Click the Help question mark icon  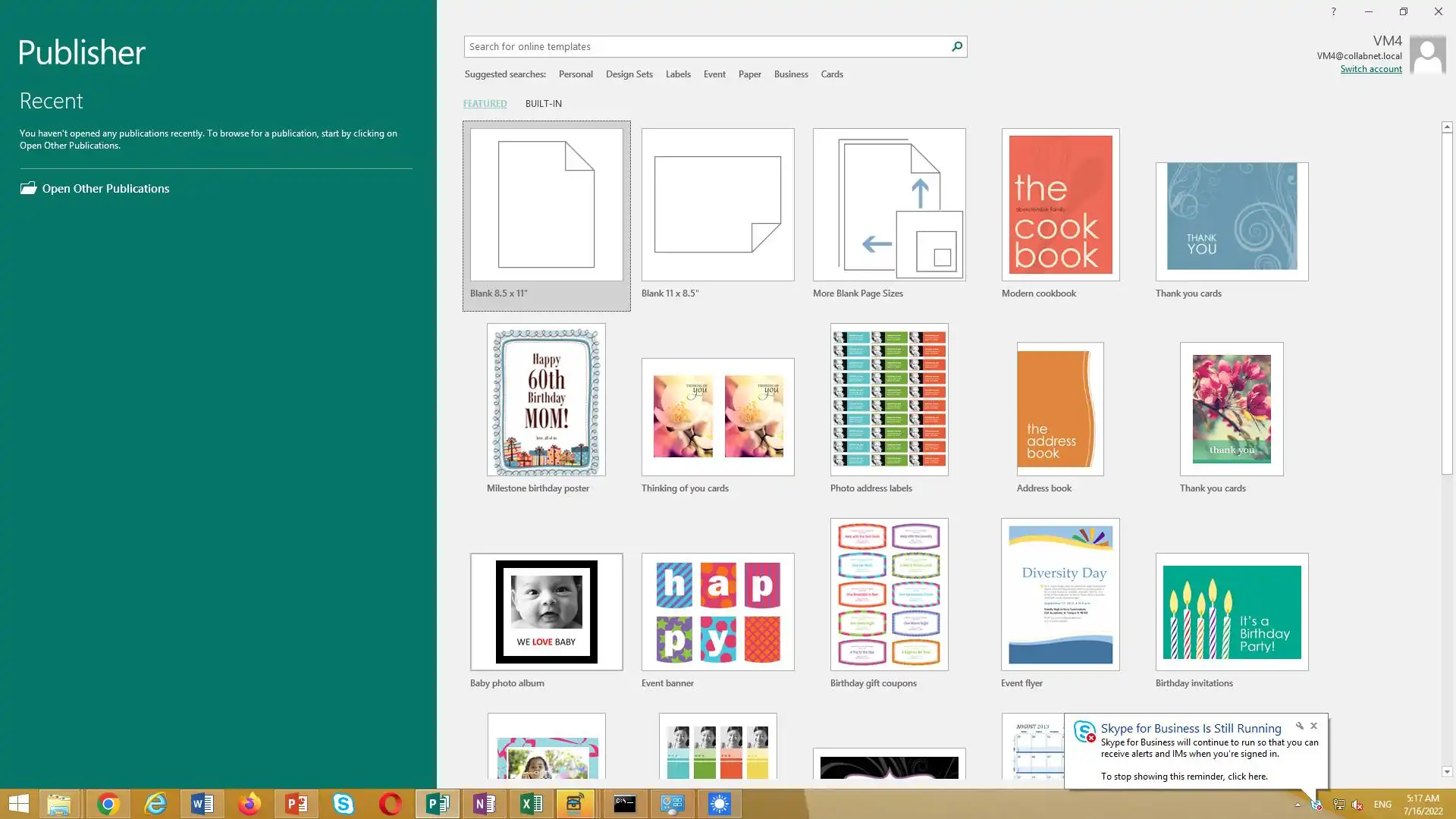1333,11
